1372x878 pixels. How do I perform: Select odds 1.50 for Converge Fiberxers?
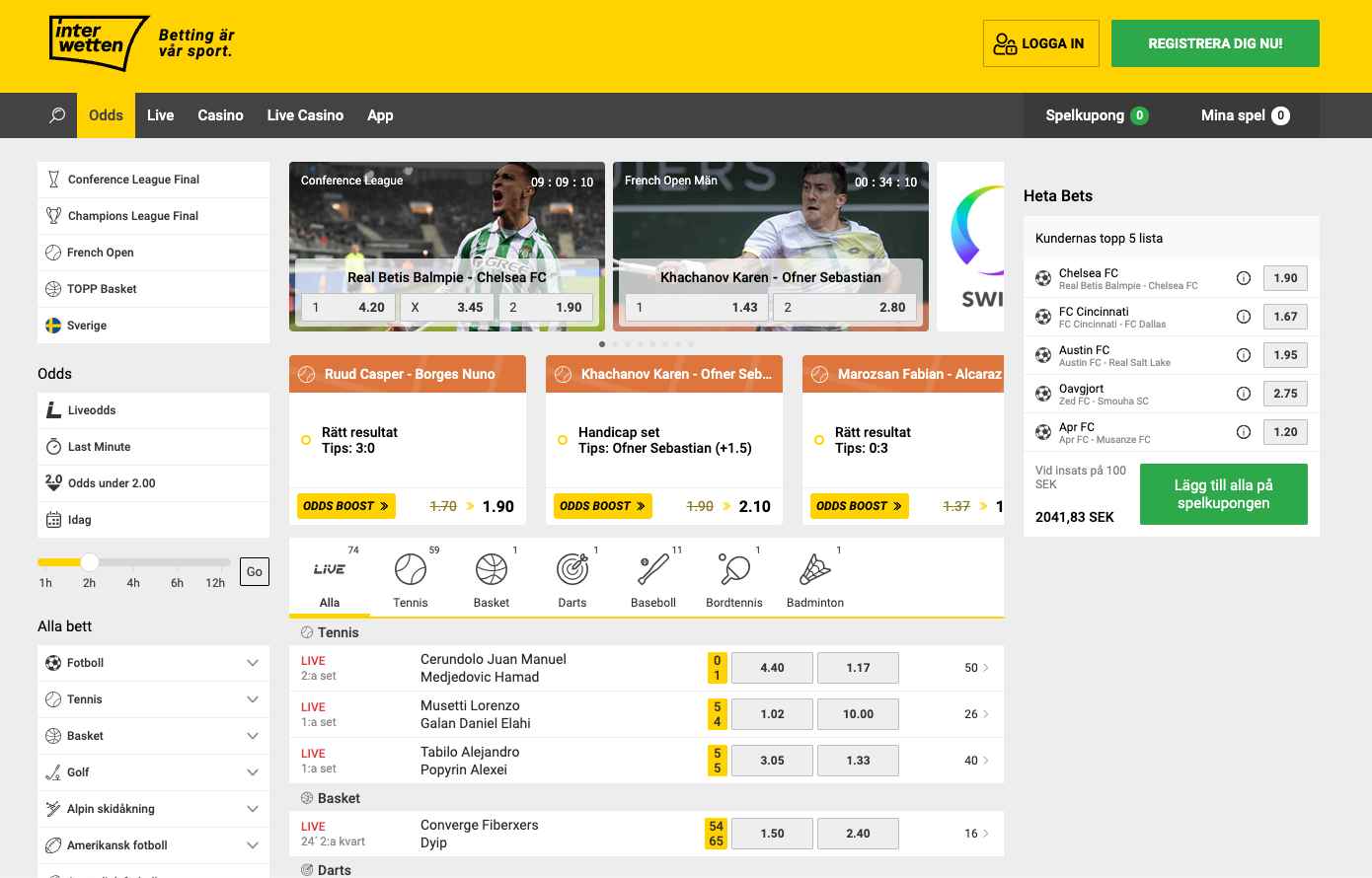click(x=772, y=834)
